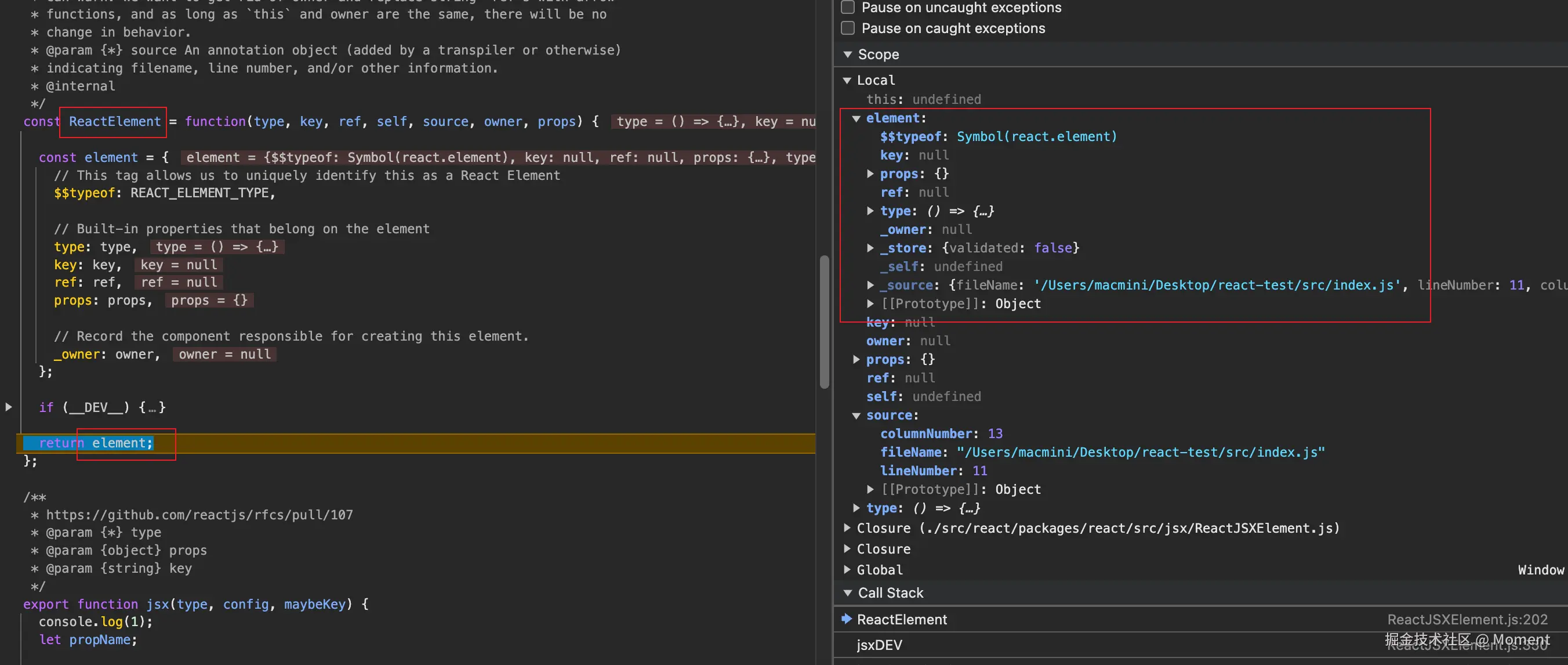The width and height of the screenshot is (1568, 665).
Task: Open ReactJSXElement.js:202 source link
Action: [1467, 619]
